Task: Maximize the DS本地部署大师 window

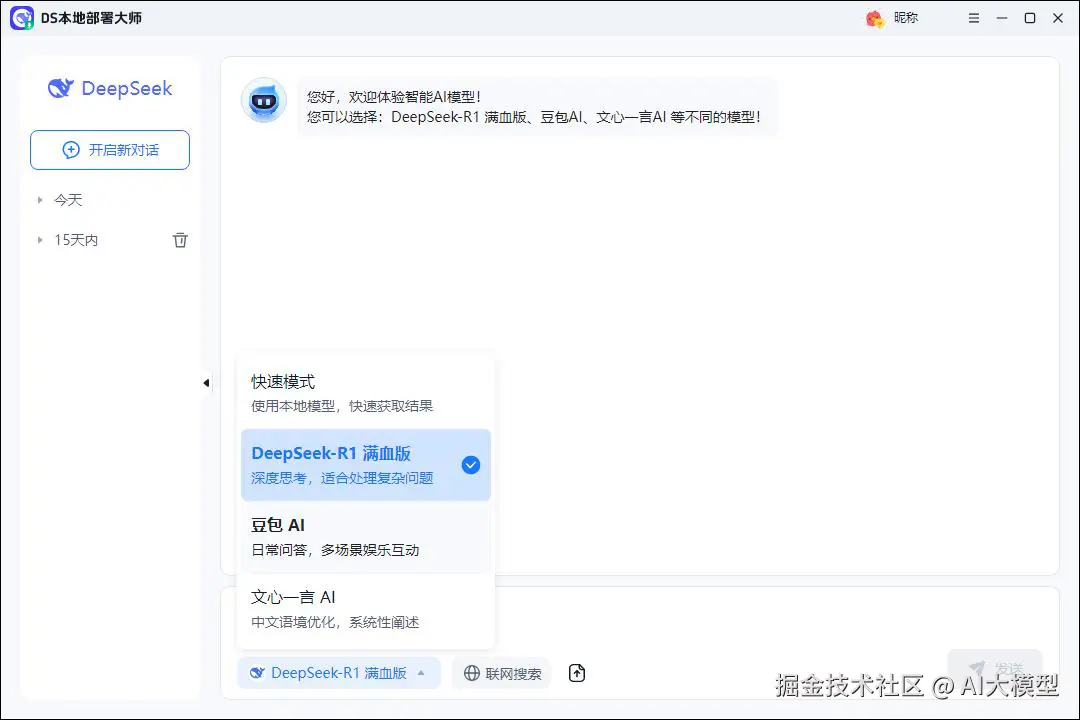Action: (x=1030, y=18)
